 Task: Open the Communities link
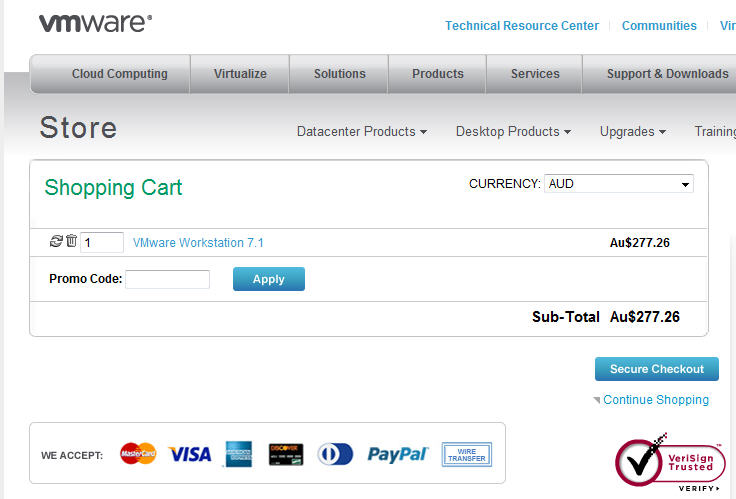click(659, 25)
